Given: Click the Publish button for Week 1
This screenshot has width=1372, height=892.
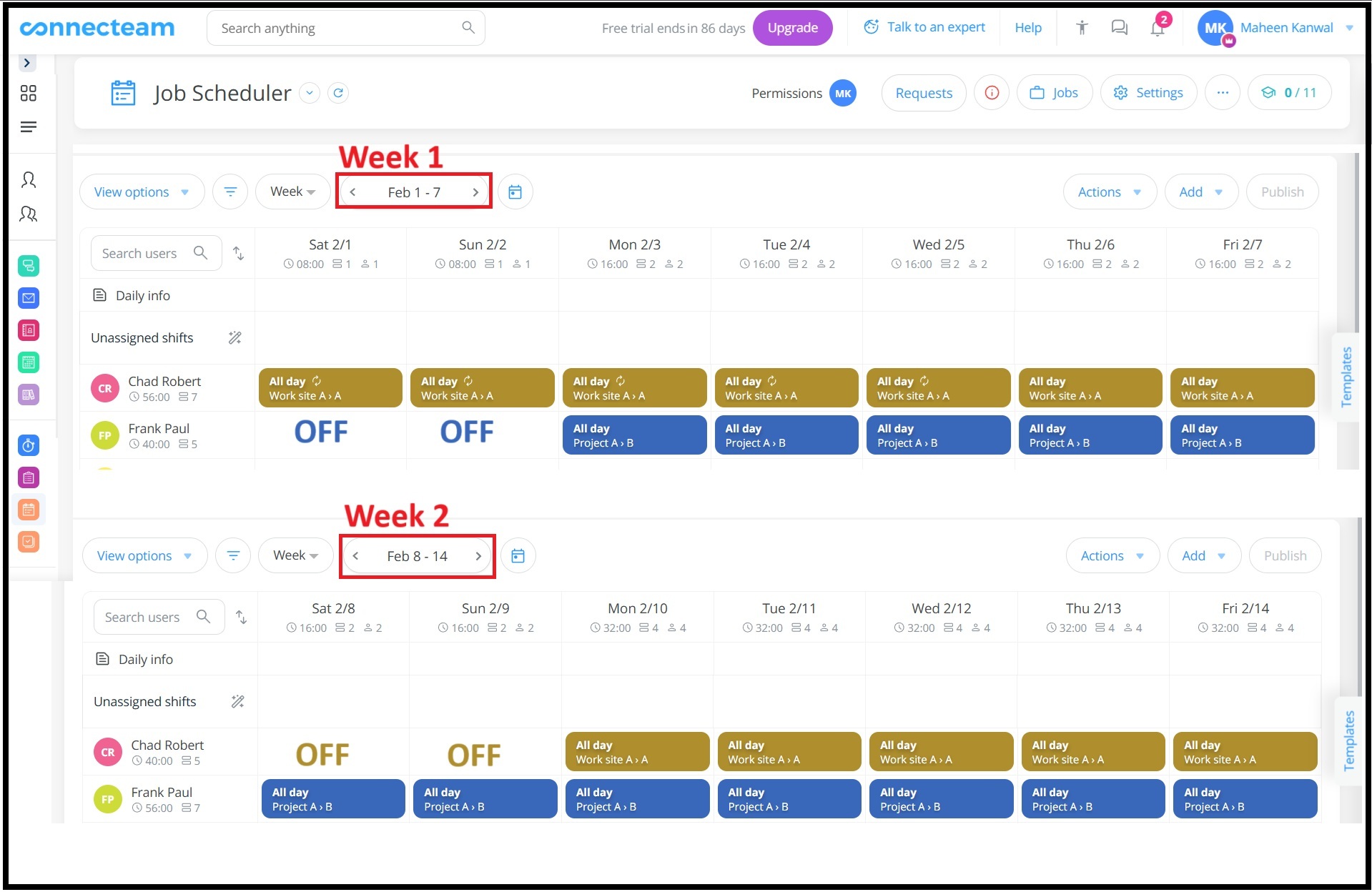Looking at the screenshot, I should (1282, 192).
